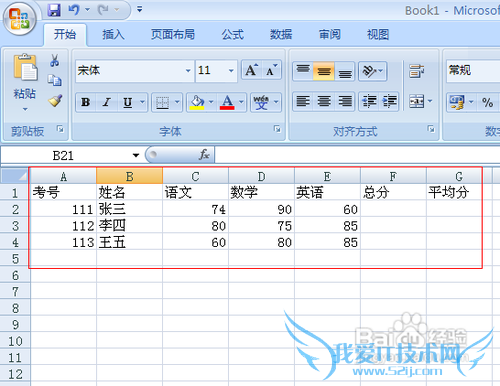Open the Name Box dropdown arrow
Image resolution: width=500 pixels, height=386 pixels.
pos(136,155)
